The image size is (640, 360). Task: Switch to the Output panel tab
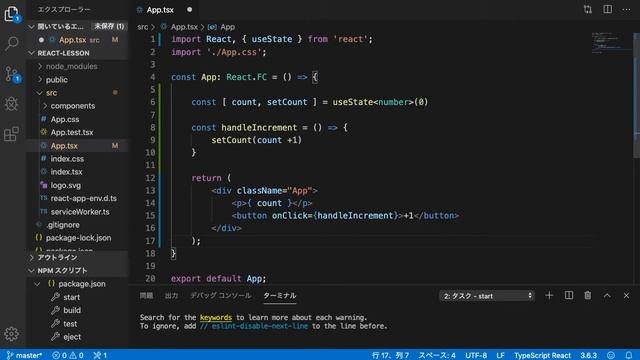171,296
